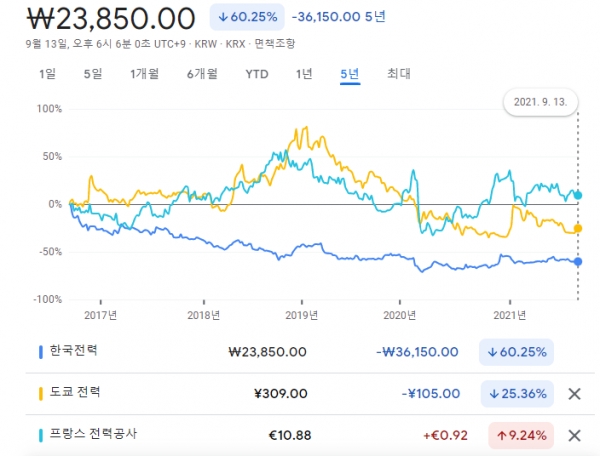Switch to the 6개월 range tab
Screen dimensions: 600x456
click(x=202, y=73)
